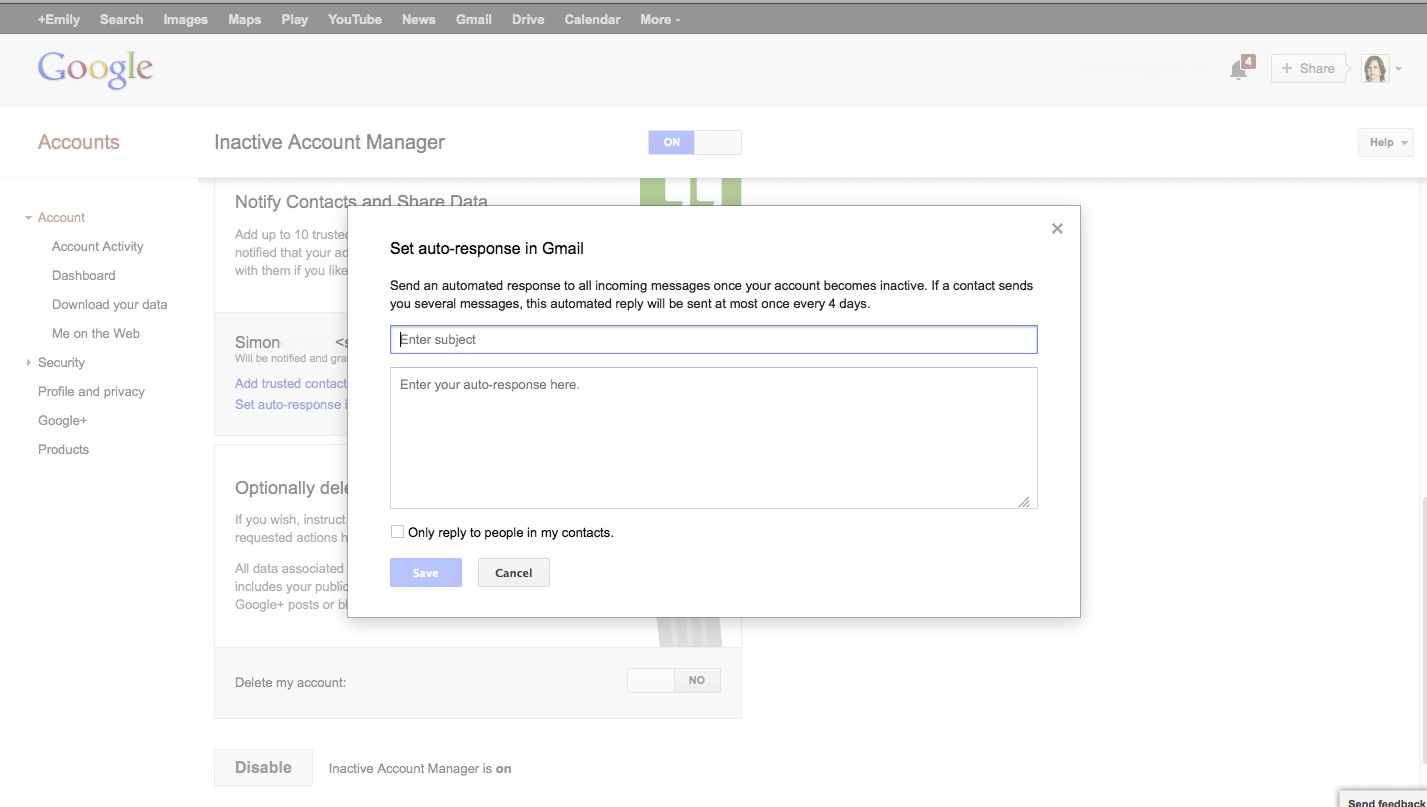
Task: Collapse the Account sidebar section
Action: (60, 218)
